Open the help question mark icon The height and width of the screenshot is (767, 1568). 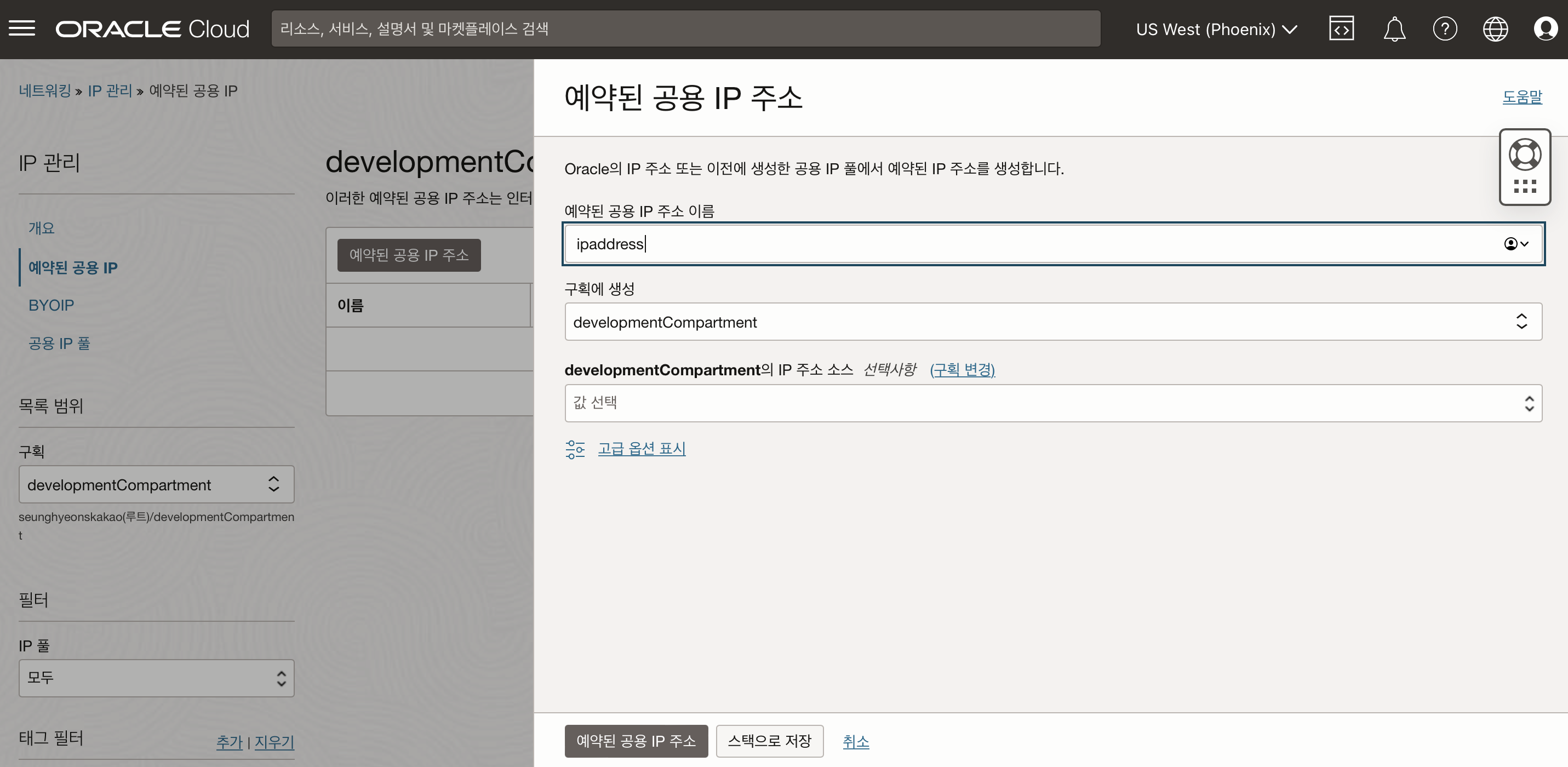1444,28
